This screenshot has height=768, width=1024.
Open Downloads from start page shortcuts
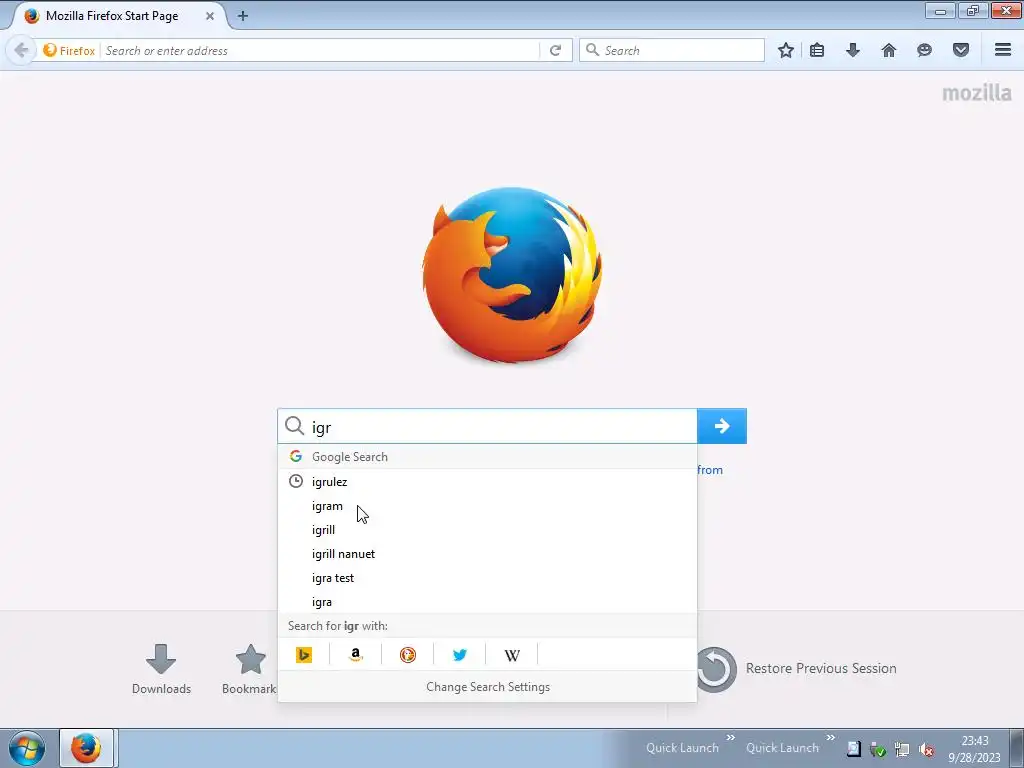(x=161, y=669)
